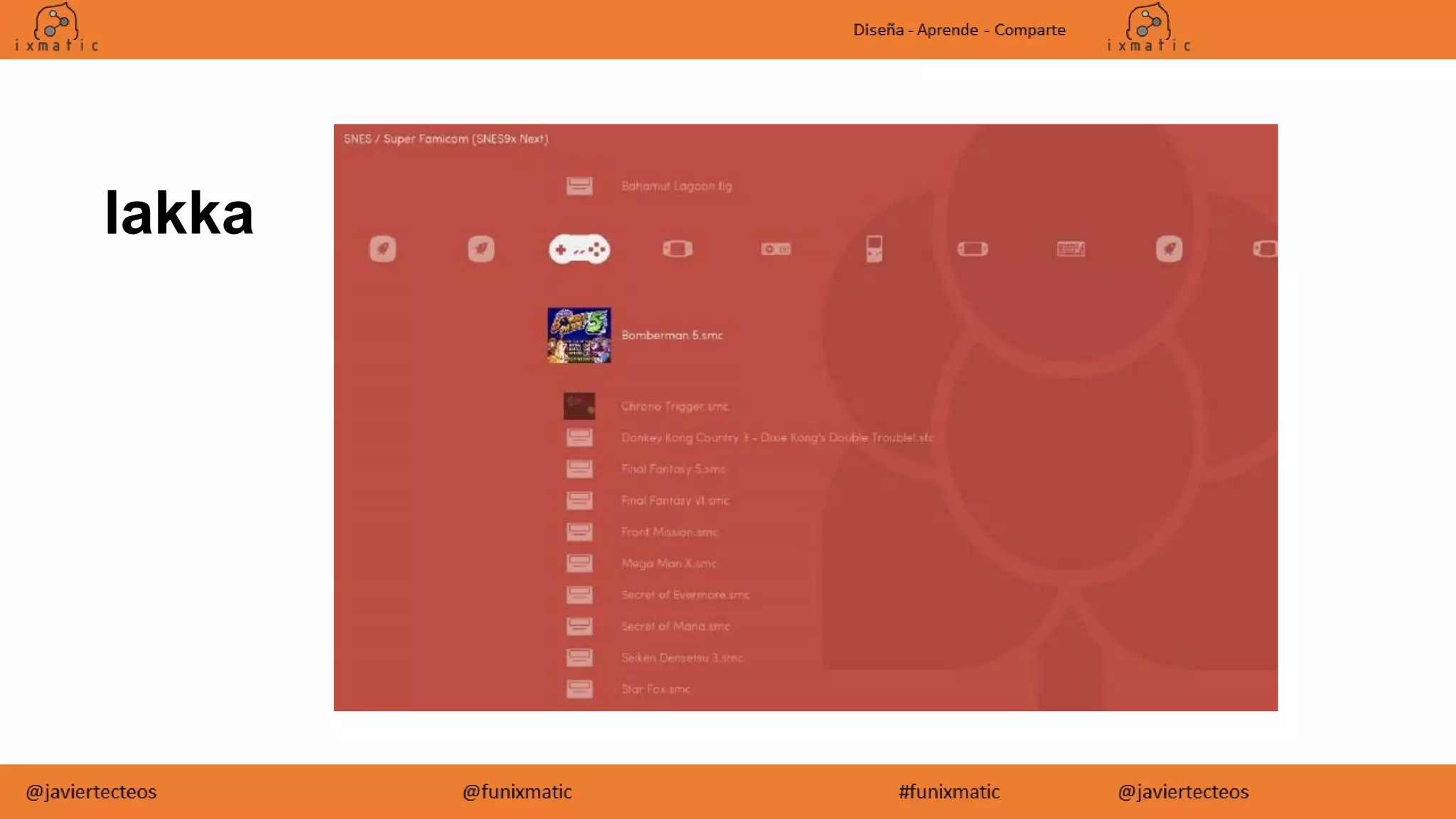1456x819 pixels.
Task: Select the PSP handheld icon
Action: (x=972, y=249)
